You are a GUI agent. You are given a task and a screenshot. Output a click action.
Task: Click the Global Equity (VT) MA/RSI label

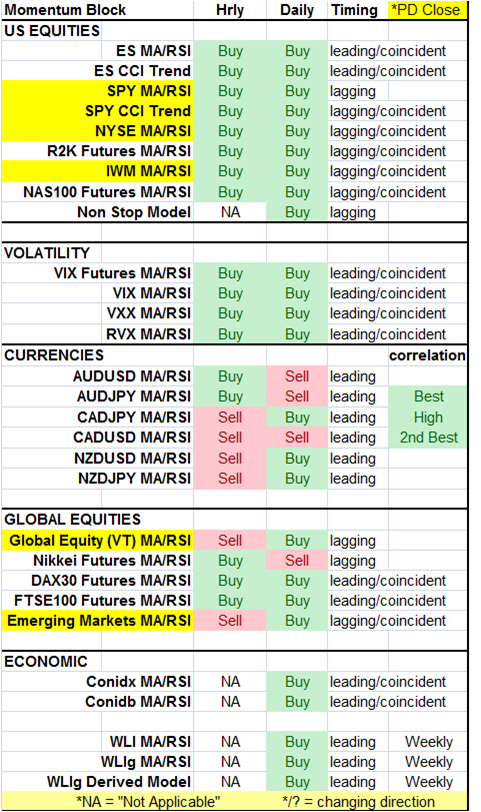click(x=97, y=541)
